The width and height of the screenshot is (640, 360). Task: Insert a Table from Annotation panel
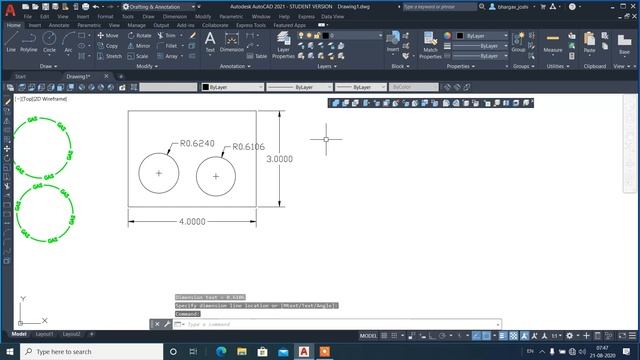(x=257, y=56)
